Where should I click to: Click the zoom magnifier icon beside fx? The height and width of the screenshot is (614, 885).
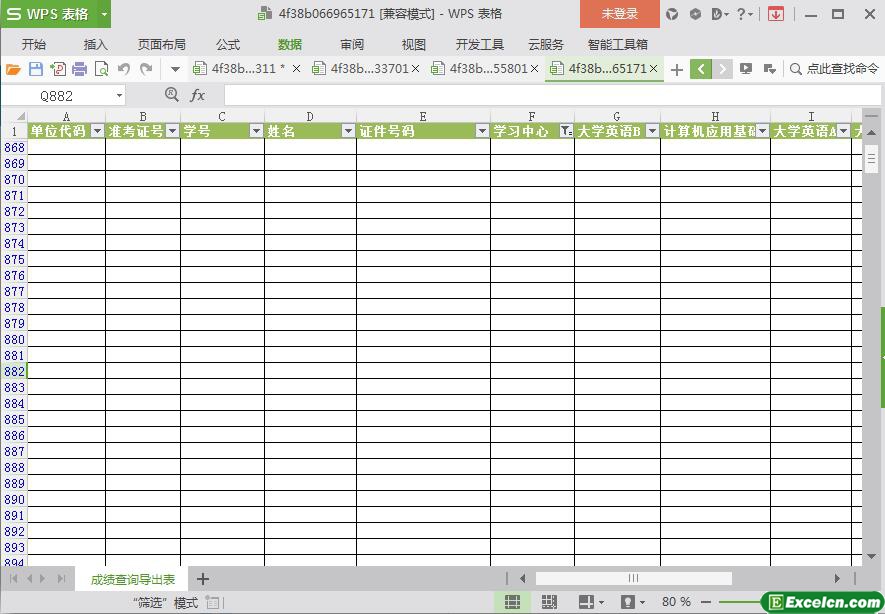pos(172,95)
